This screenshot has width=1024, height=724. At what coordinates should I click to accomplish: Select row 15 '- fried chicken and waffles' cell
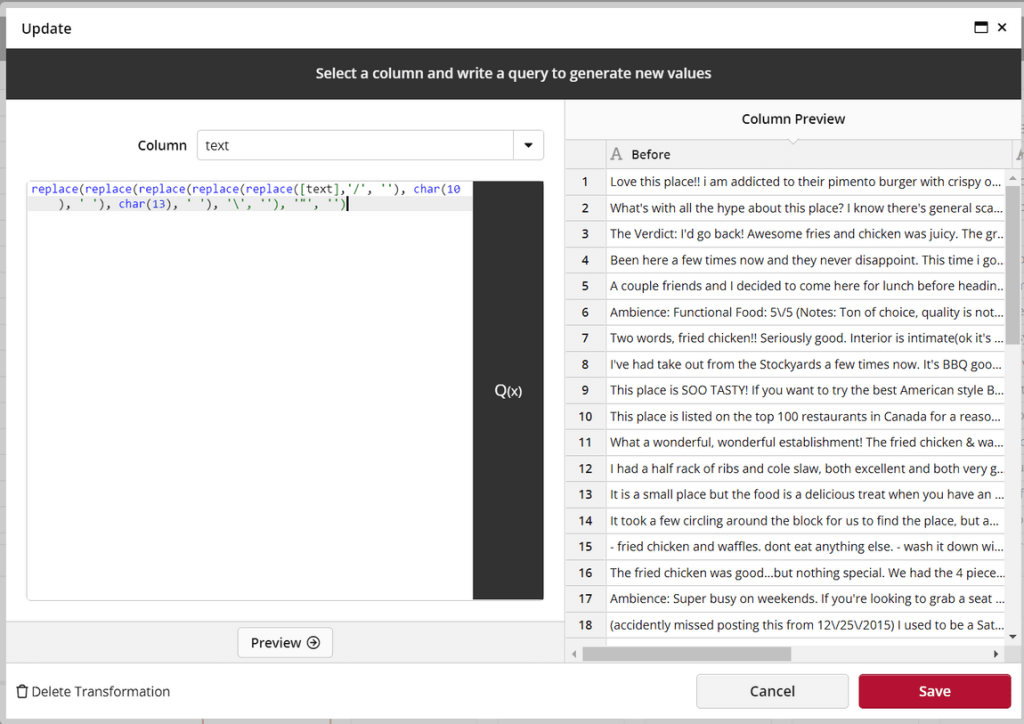806,546
